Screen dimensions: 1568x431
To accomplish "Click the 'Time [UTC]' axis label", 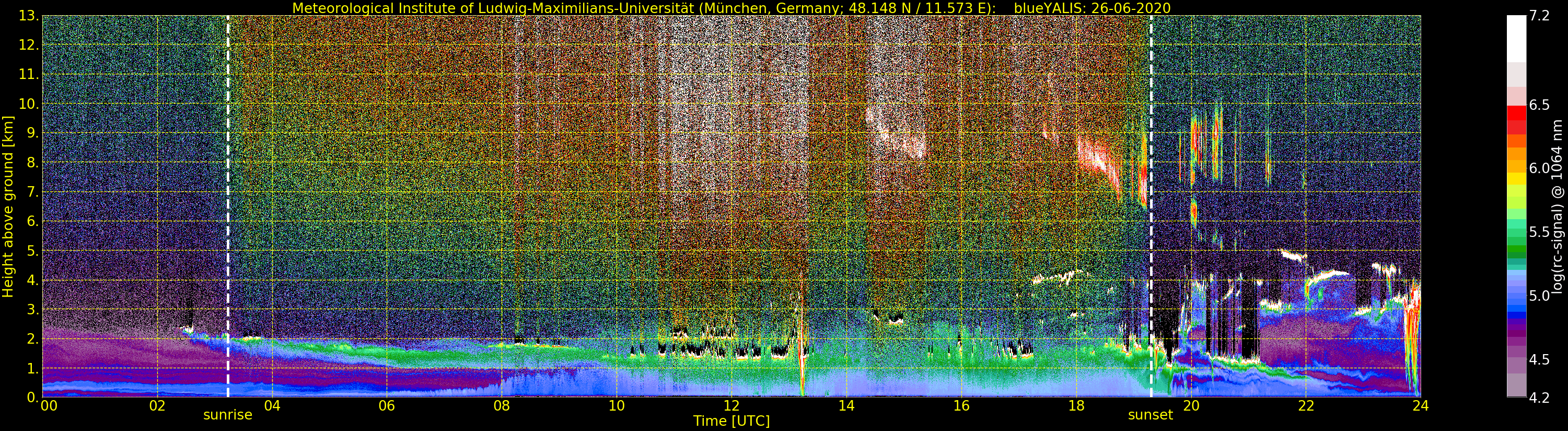I will pos(731,421).
